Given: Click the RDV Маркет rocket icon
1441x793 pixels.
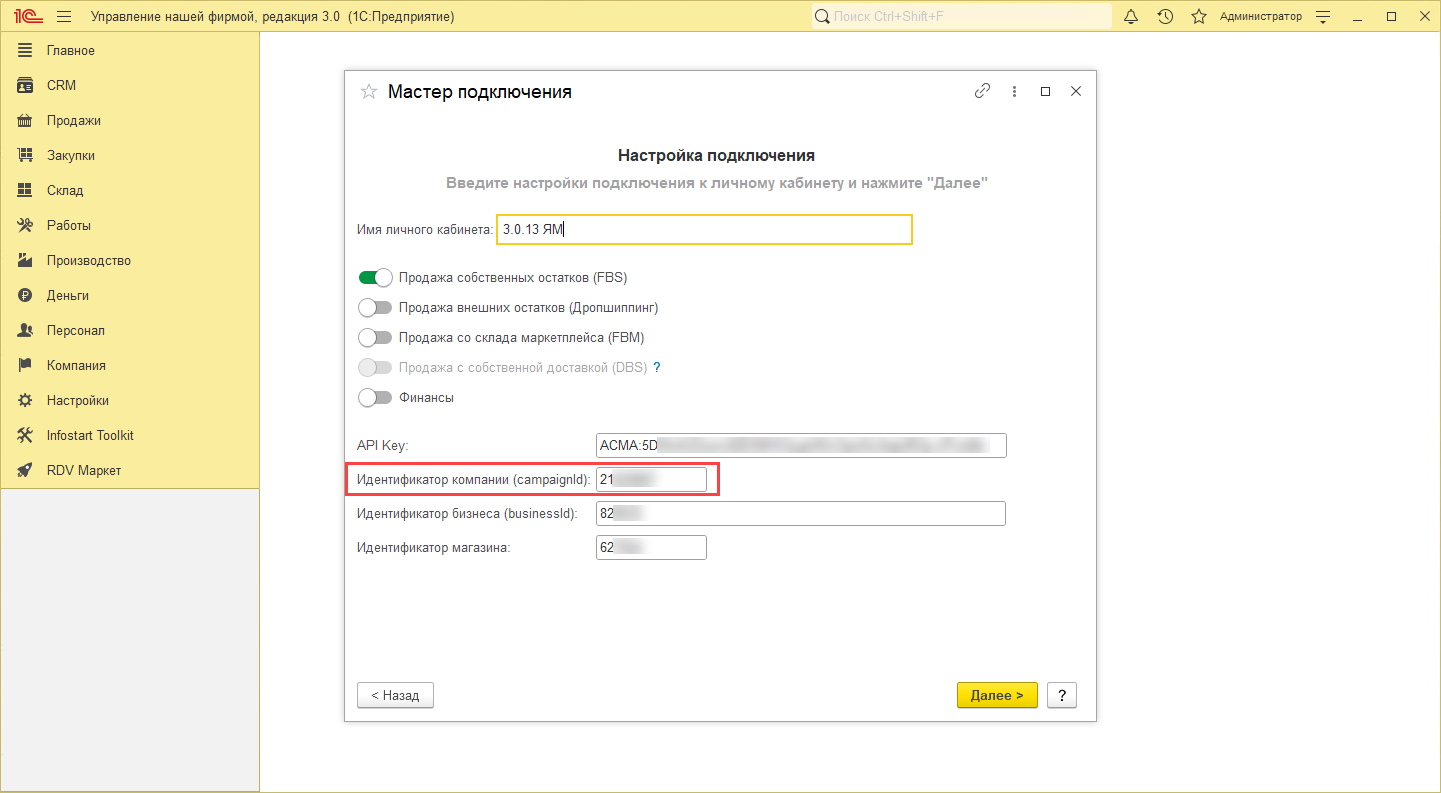Looking at the screenshot, I should (26, 470).
